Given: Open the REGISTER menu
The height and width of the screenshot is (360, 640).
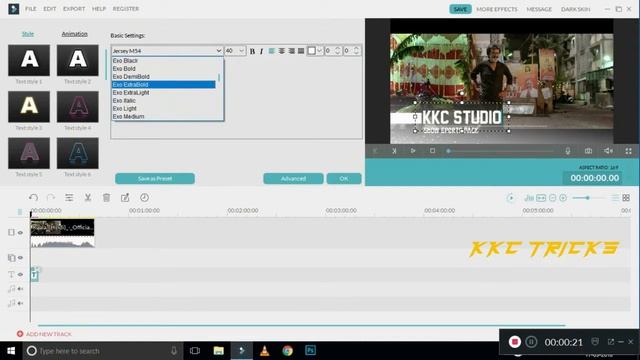Looking at the screenshot, I should 126,9.
